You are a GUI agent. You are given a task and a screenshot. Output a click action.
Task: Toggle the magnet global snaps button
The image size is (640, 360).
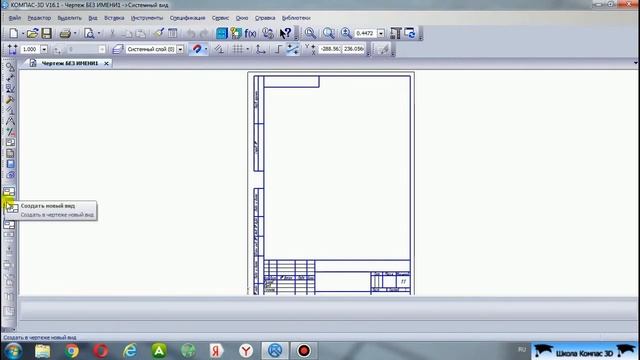pos(197,49)
